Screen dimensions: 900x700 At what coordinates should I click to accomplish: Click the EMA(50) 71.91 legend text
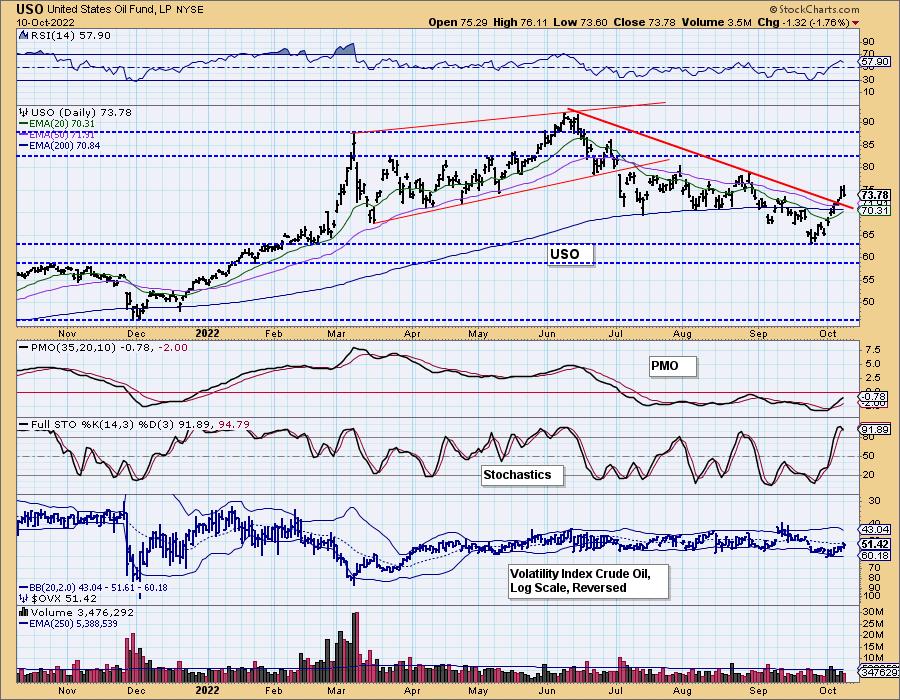coord(62,135)
